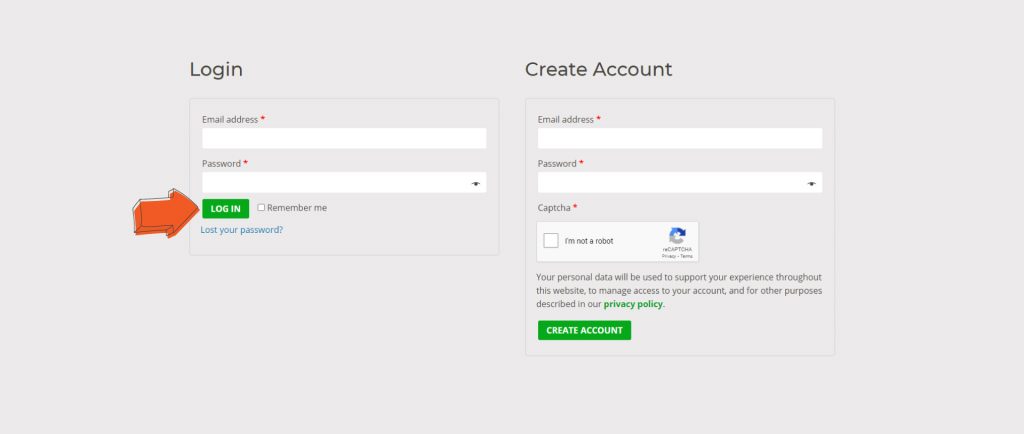The width and height of the screenshot is (1024, 434).
Task: Click the Login section heading
Action: point(216,70)
